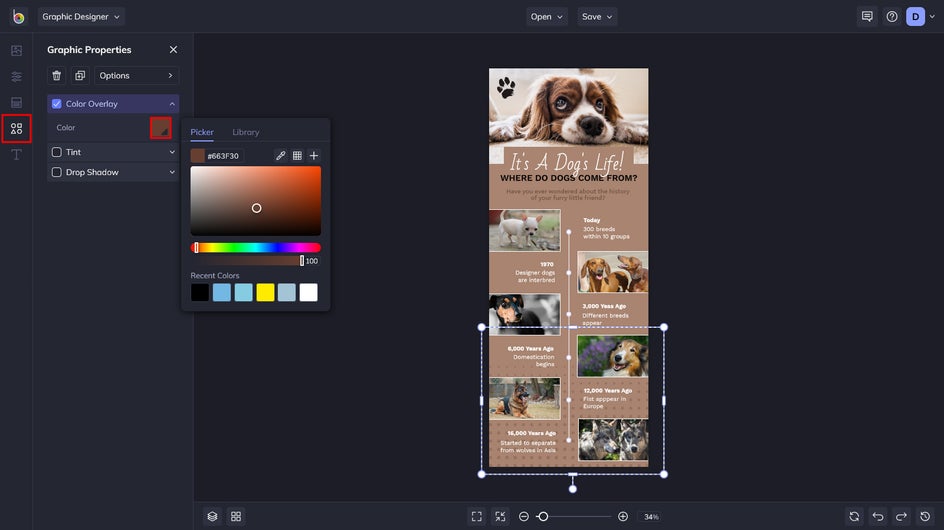944x530 pixels.
Task: Select the yellow recent color swatch
Action: 265,292
